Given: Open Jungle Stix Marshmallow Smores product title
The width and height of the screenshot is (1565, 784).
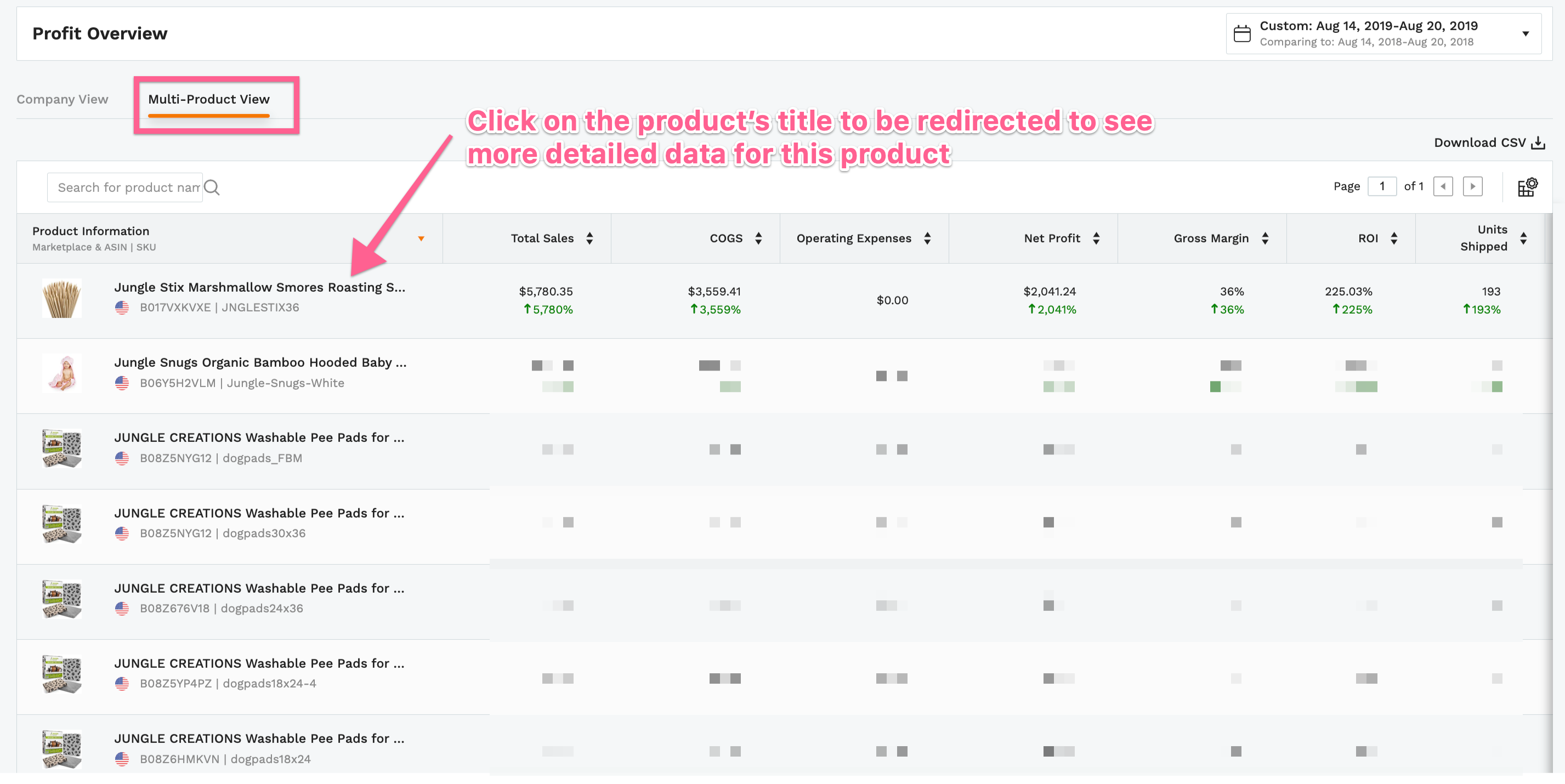Looking at the screenshot, I should (259, 287).
